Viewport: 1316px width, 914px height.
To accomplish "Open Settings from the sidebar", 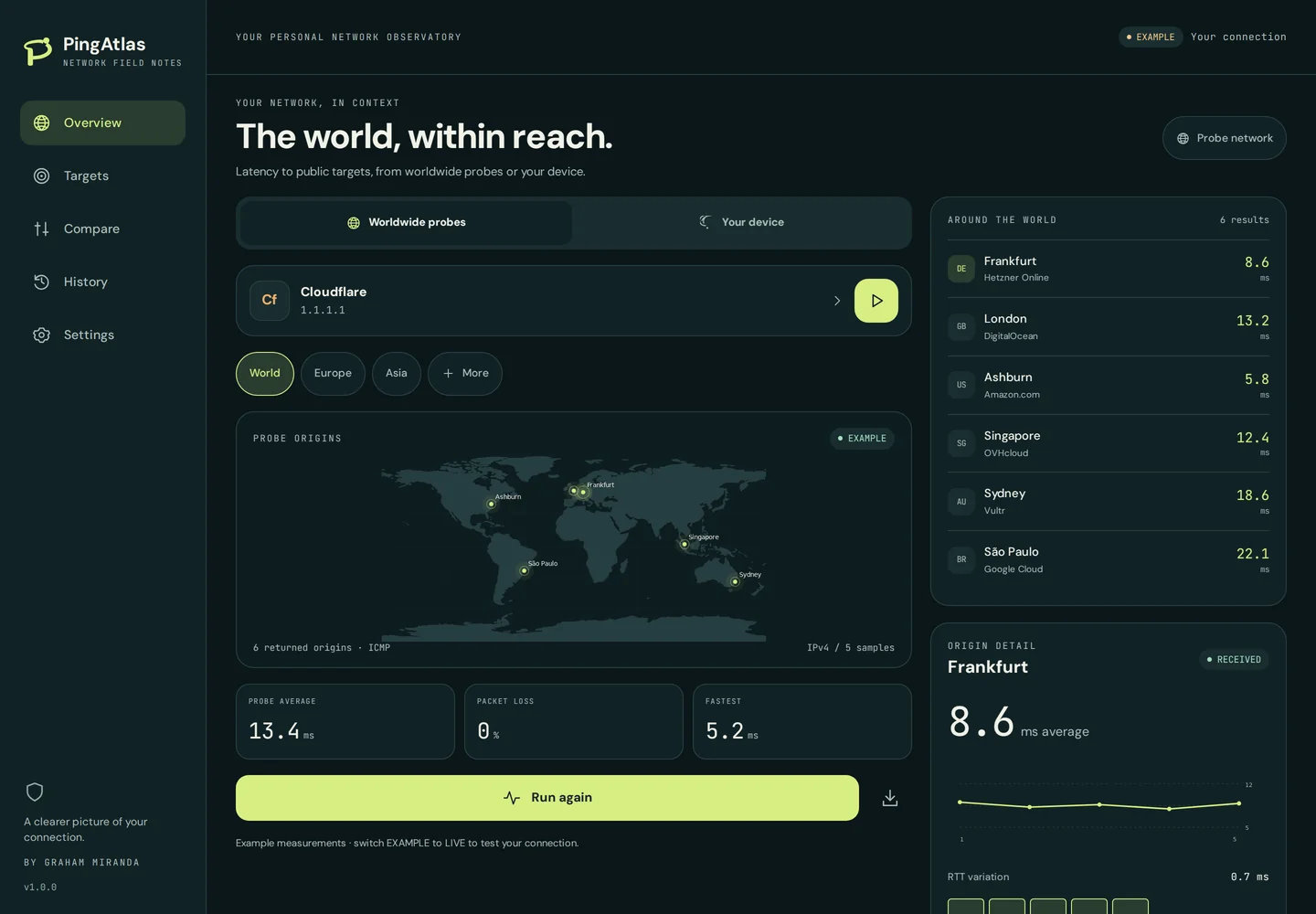I will tap(102, 335).
